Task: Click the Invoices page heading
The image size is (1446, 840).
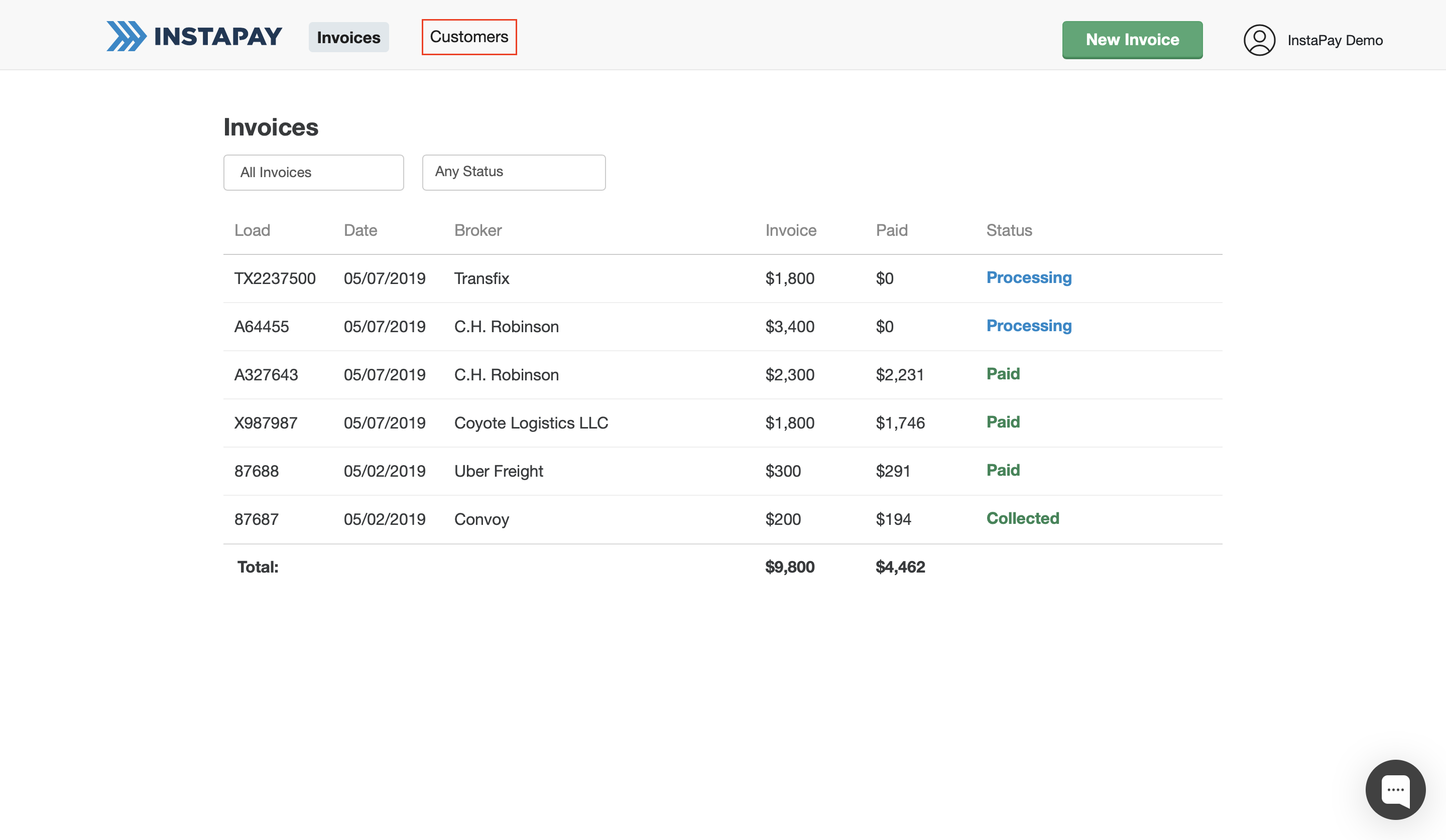Action: click(271, 127)
